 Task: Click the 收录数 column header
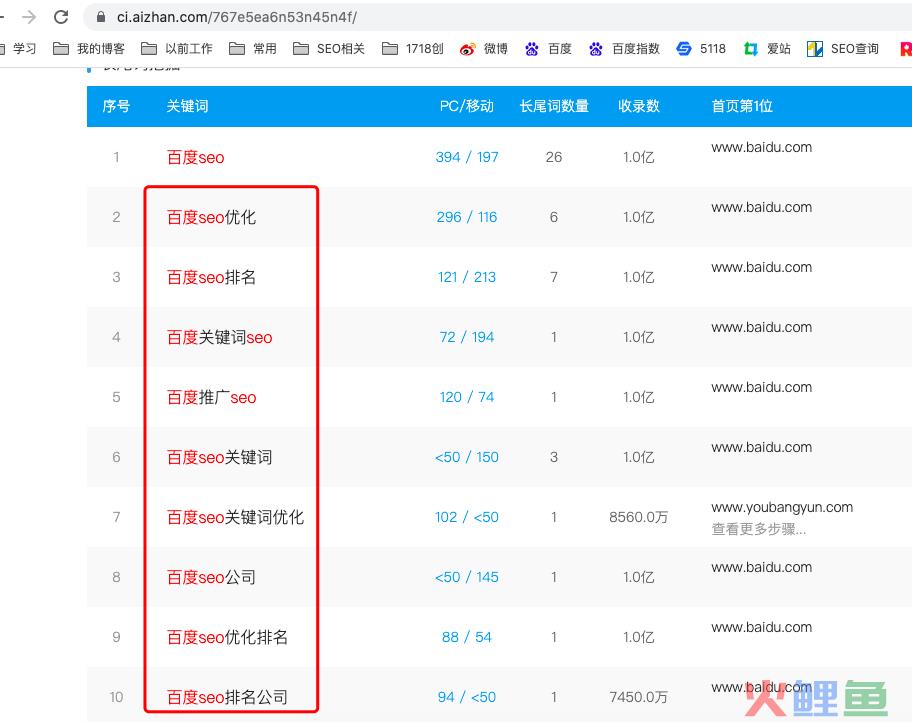click(x=639, y=106)
